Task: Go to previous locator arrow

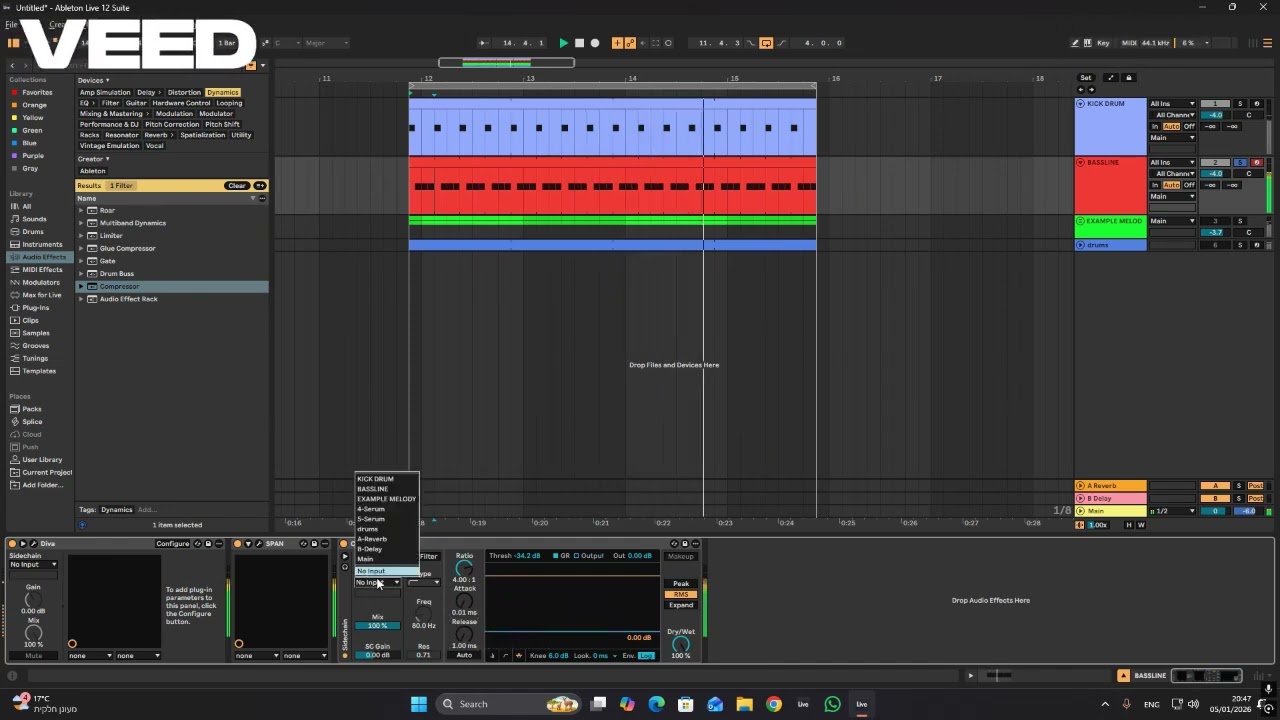Action: tap(1081, 90)
